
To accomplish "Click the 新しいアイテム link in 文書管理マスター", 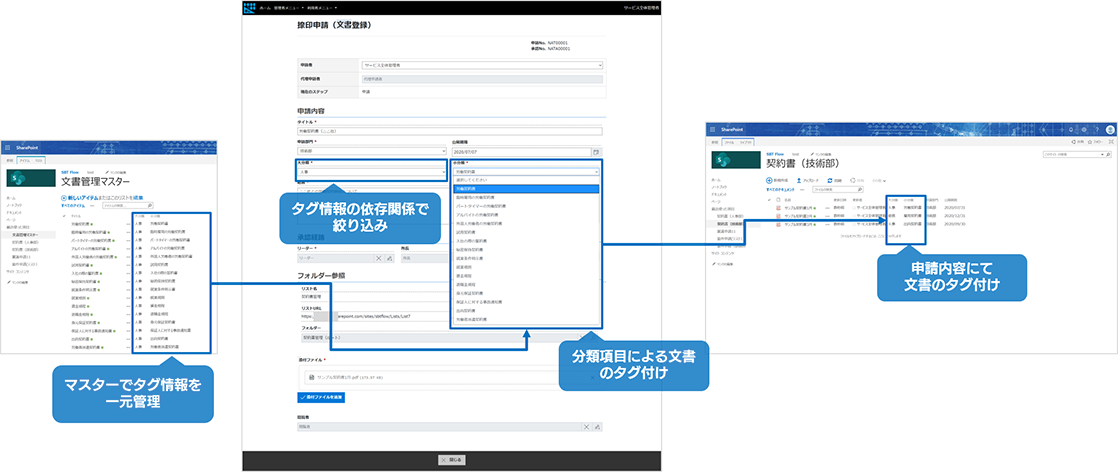I will pos(83,197).
